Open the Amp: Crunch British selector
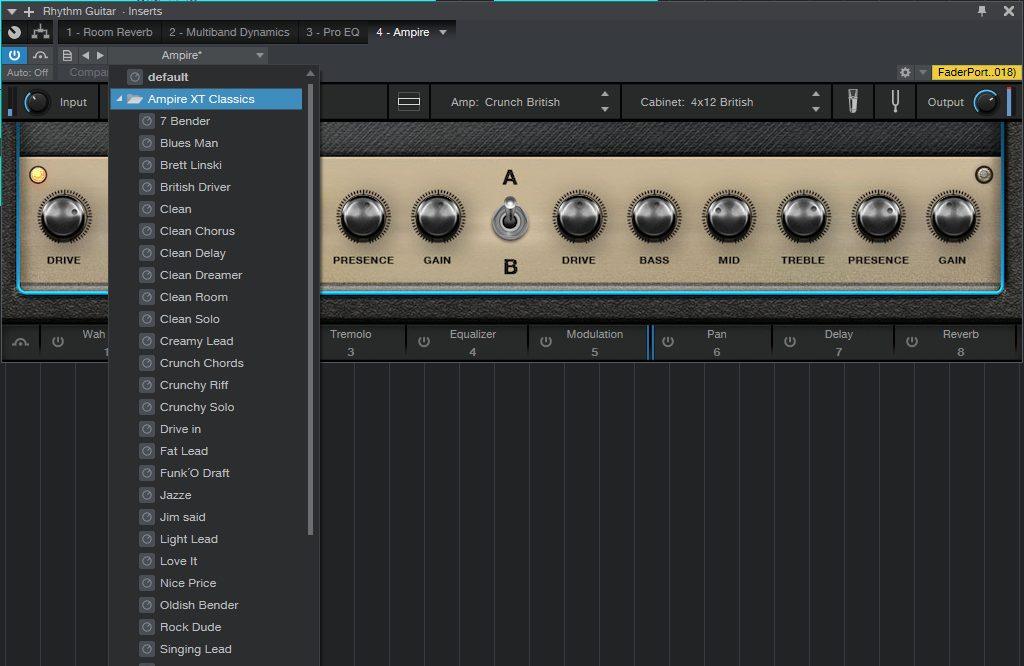The width and height of the screenshot is (1024, 666). tap(505, 103)
